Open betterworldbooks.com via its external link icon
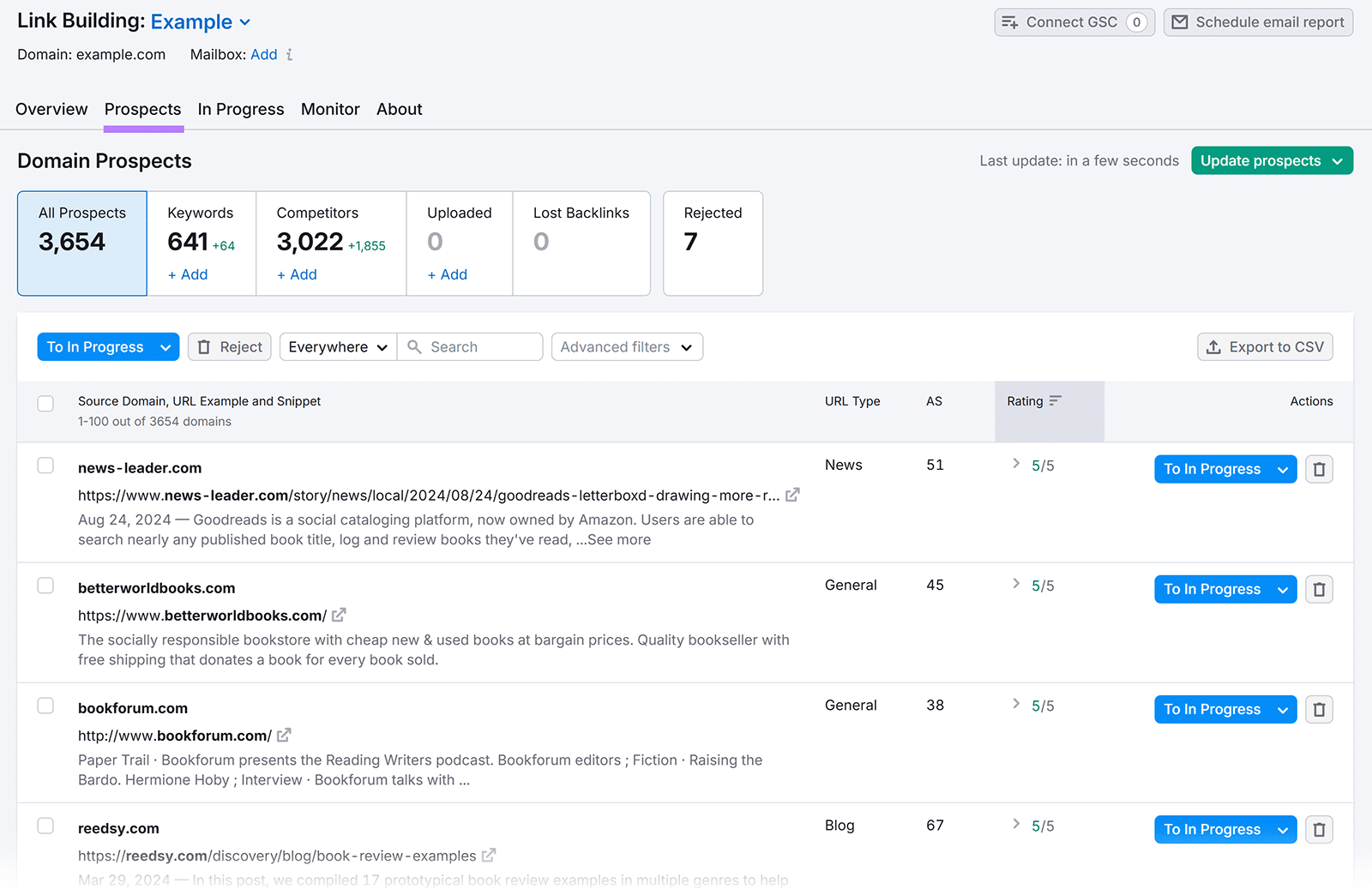This screenshot has width=1372, height=895. coord(339,615)
